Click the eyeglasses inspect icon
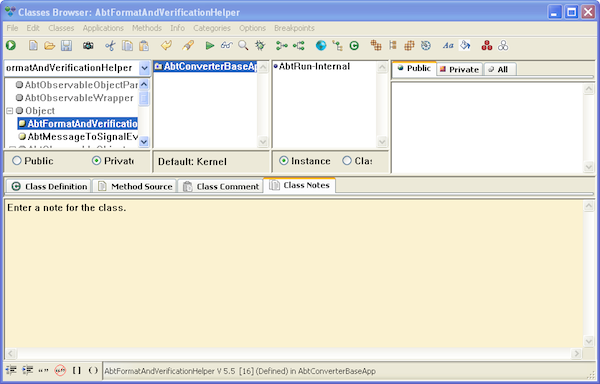 (227, 46)
